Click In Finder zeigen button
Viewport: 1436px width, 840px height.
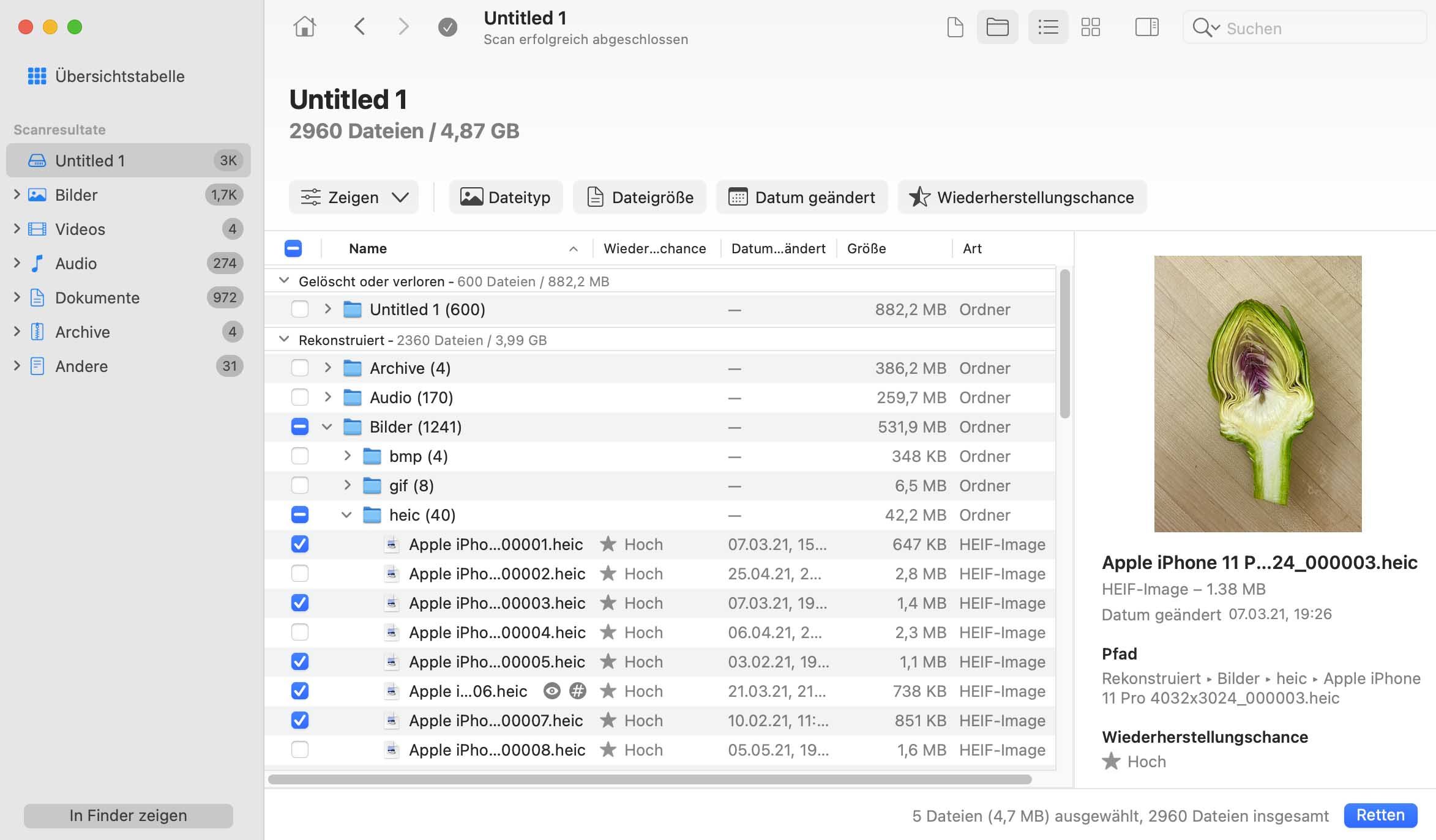128,816
